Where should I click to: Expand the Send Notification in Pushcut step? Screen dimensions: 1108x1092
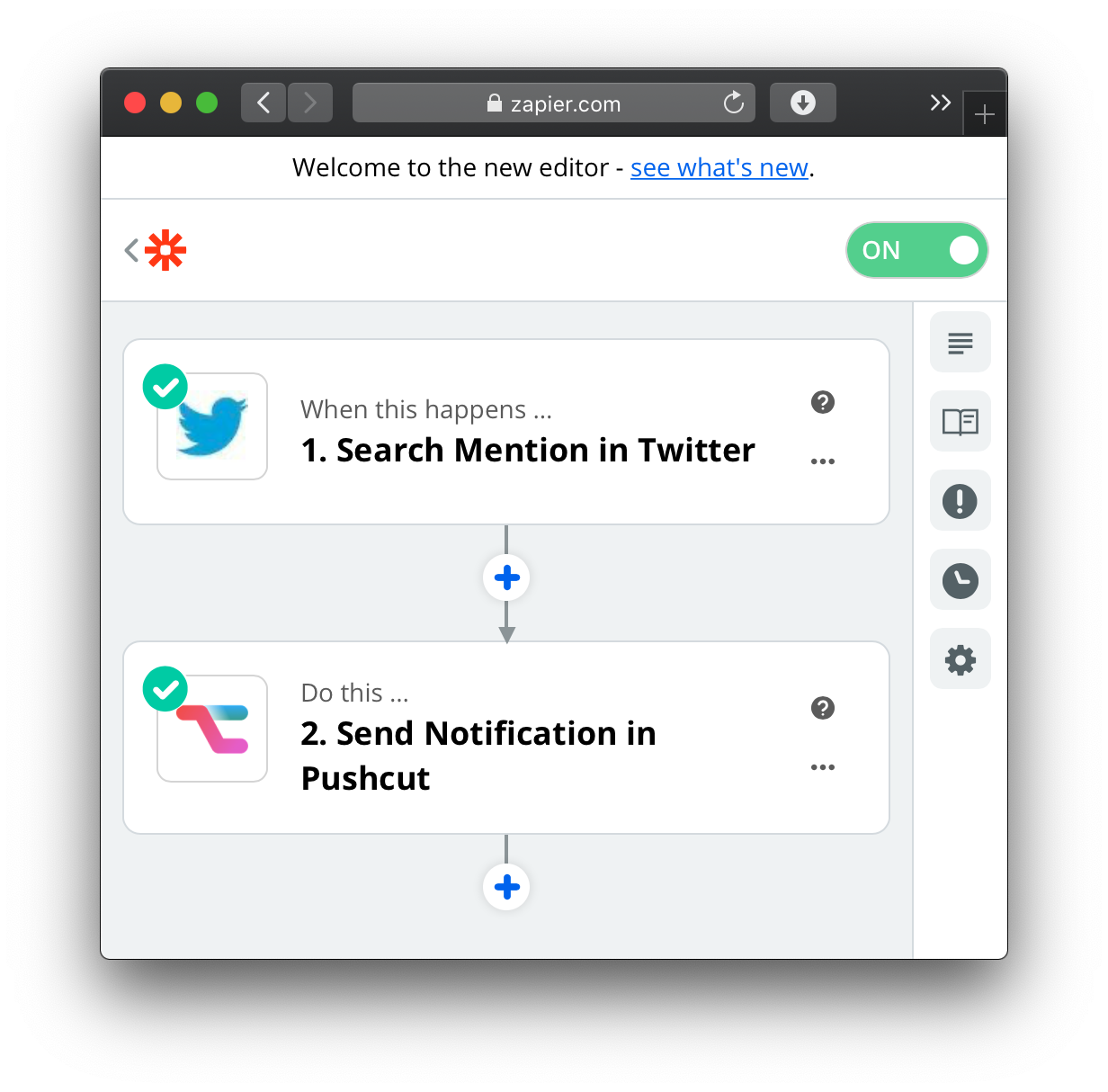coord(478,756)
